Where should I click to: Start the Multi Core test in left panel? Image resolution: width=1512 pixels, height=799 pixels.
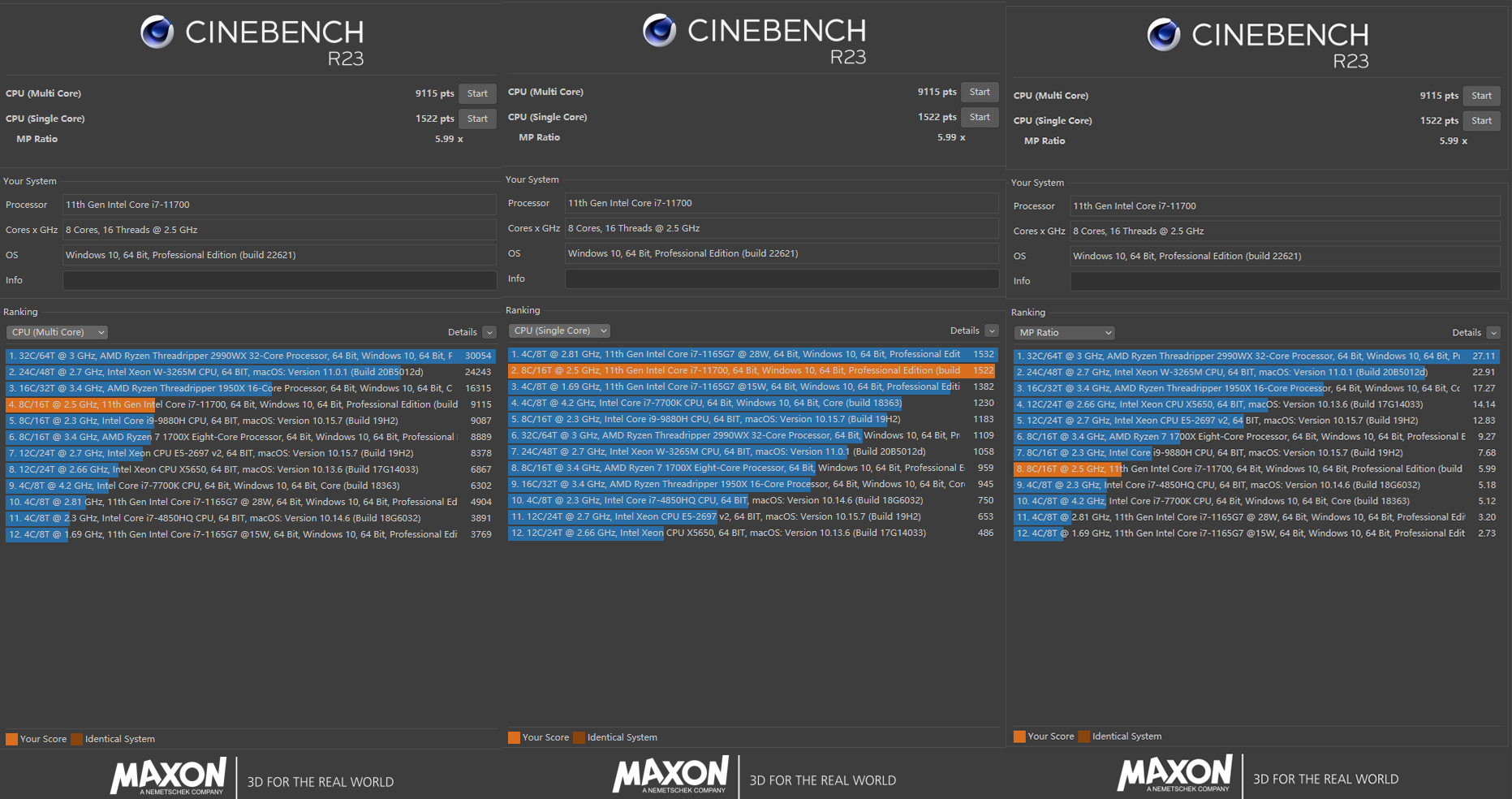pos(477,93)
